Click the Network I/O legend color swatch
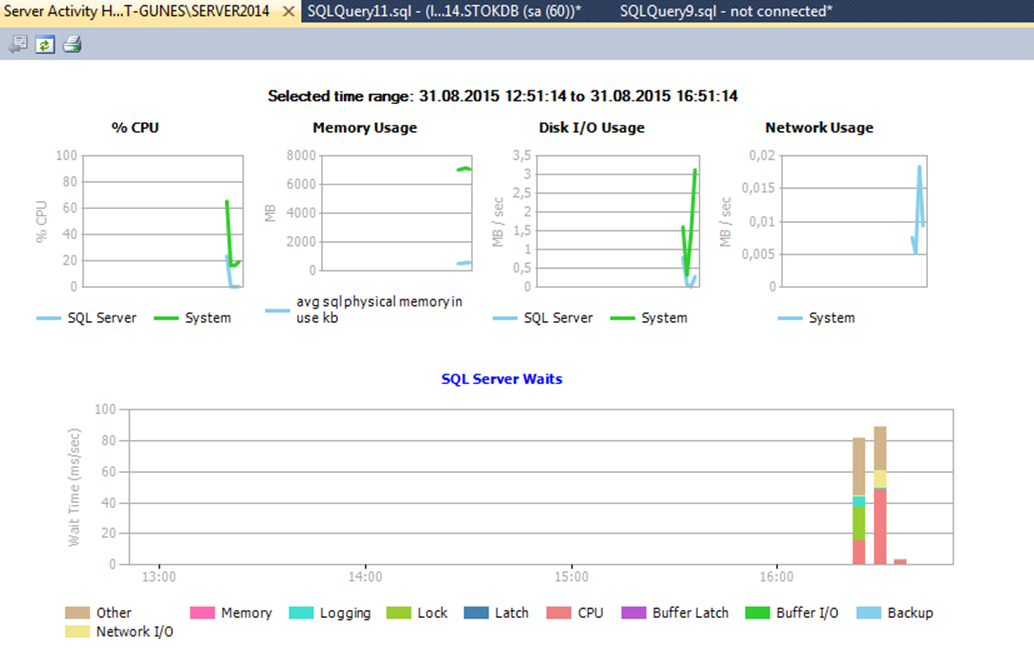The width and height of the screenshot is (1034, 659). coord(77,632)
